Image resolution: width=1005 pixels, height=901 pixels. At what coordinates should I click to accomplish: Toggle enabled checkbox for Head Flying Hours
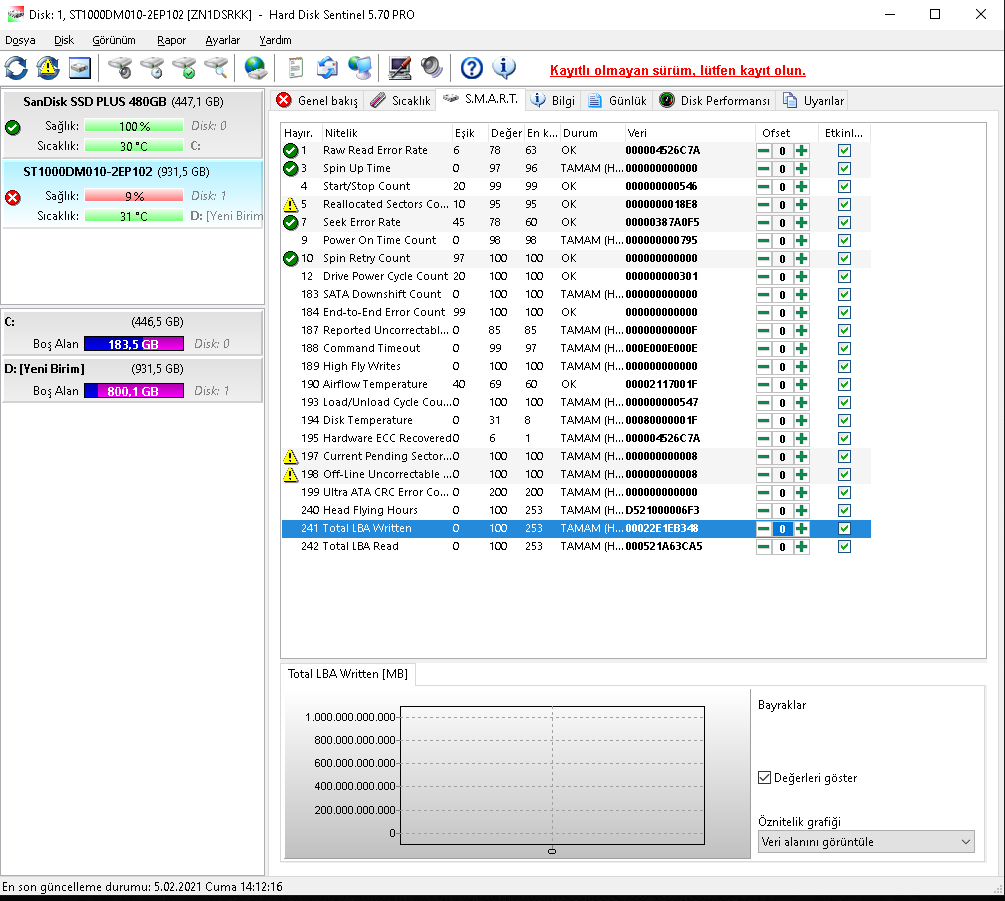coord(844,510)
